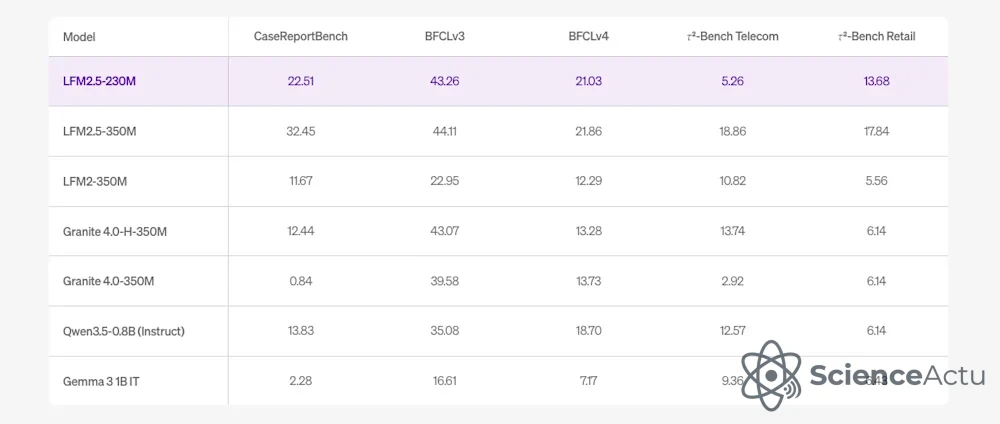This screenshot has width=1000, height=424.
Task: Click the 12.57 Telecom value
Action: (732, 331)
